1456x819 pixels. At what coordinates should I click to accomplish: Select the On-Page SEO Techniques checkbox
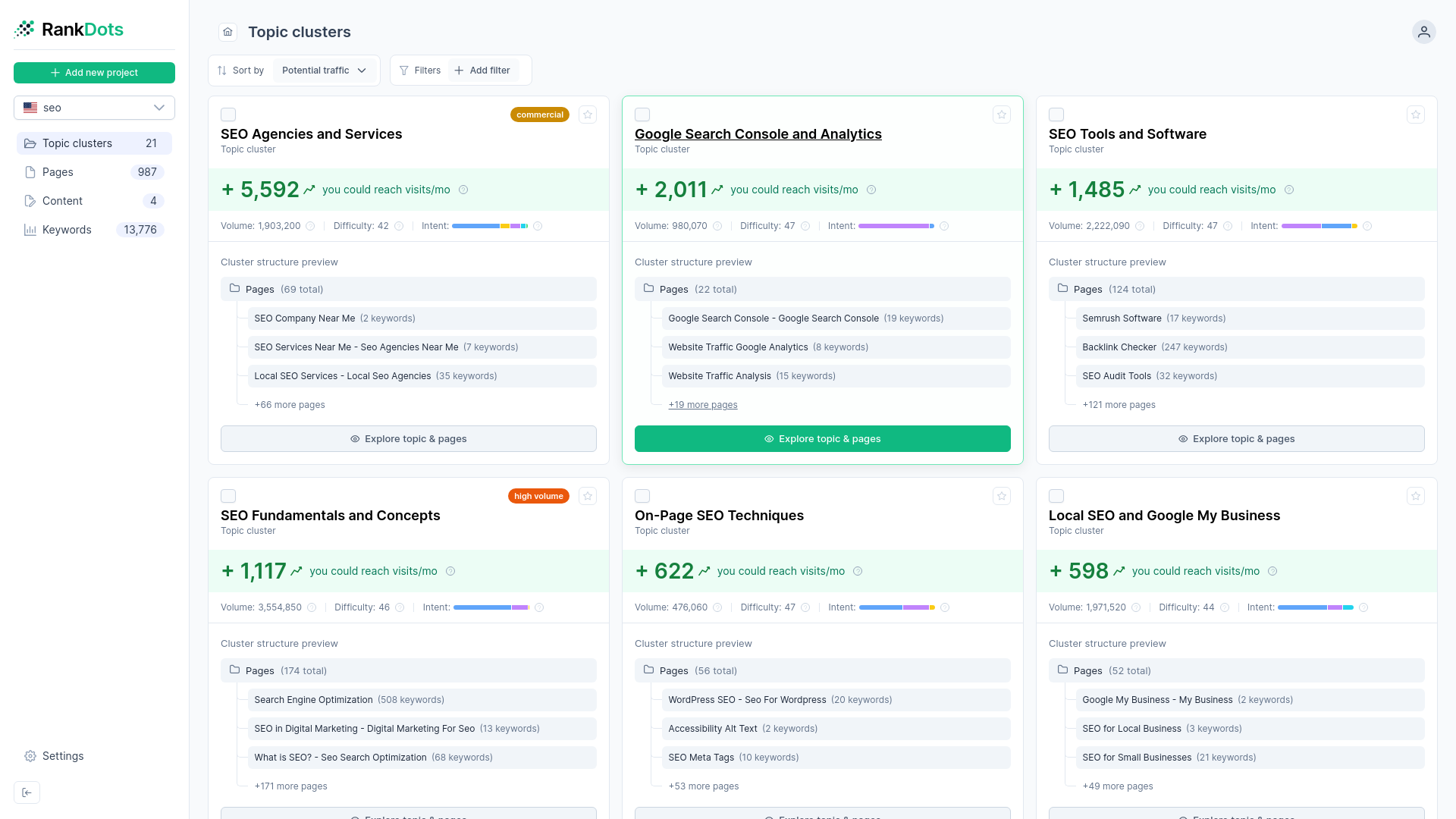point(642,496)
